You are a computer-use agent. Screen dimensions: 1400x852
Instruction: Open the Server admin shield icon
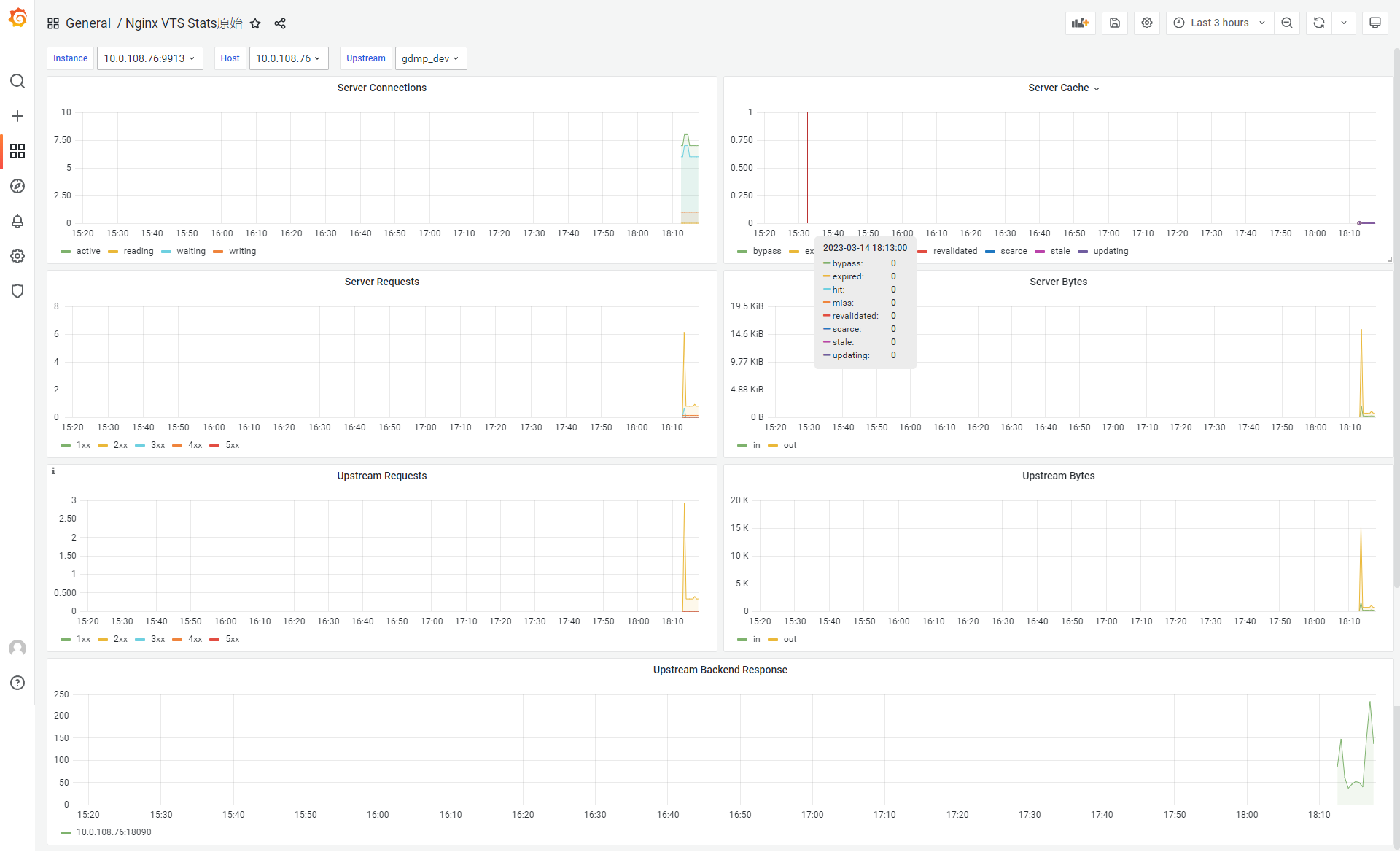pos(17,291)
